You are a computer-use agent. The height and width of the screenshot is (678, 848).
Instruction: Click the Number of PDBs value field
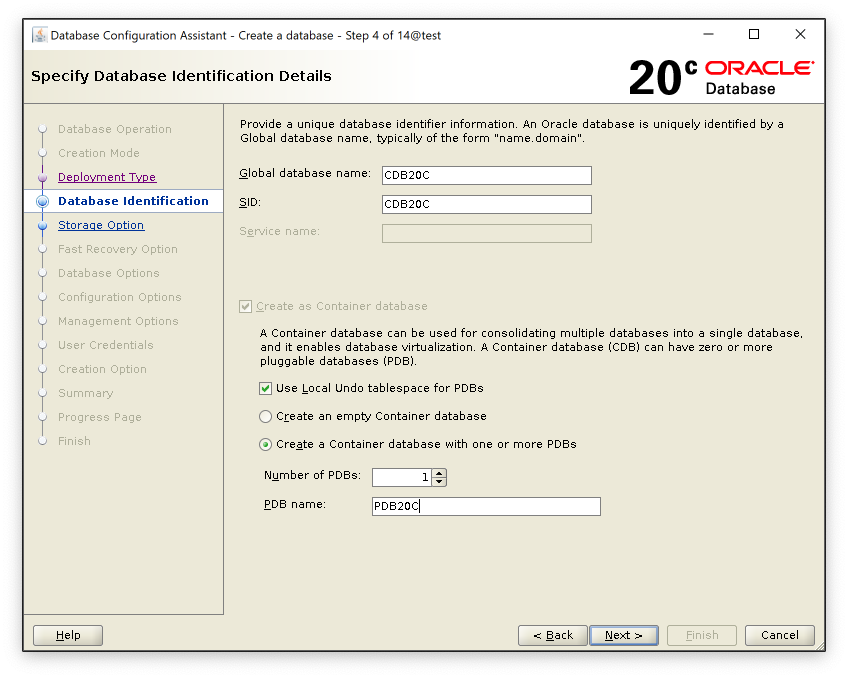point(402,477)
